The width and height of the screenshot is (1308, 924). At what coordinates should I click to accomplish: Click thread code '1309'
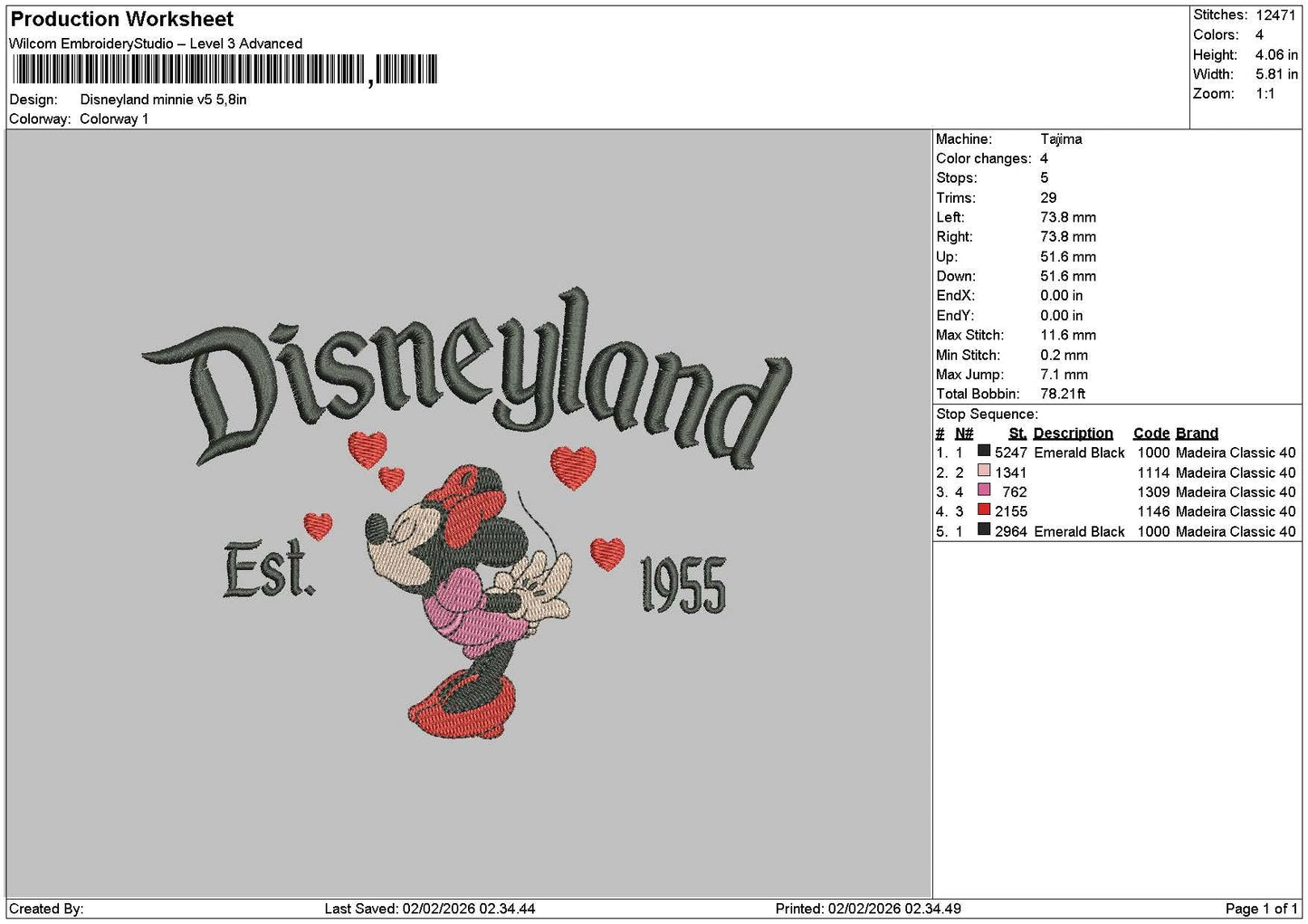(1153, 492)
